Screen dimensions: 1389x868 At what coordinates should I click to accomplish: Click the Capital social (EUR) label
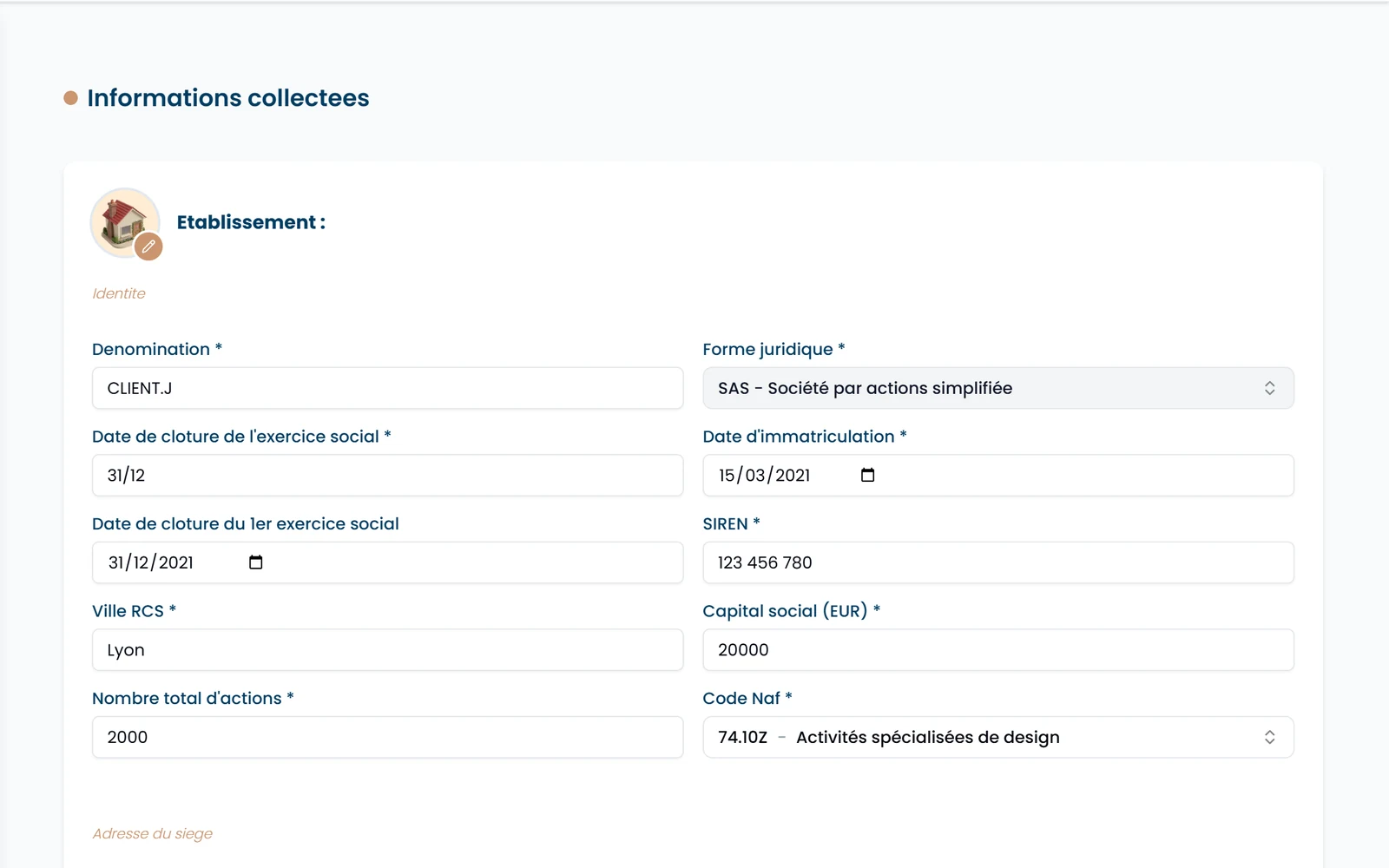pyautogui.click(x=791, y=611)
